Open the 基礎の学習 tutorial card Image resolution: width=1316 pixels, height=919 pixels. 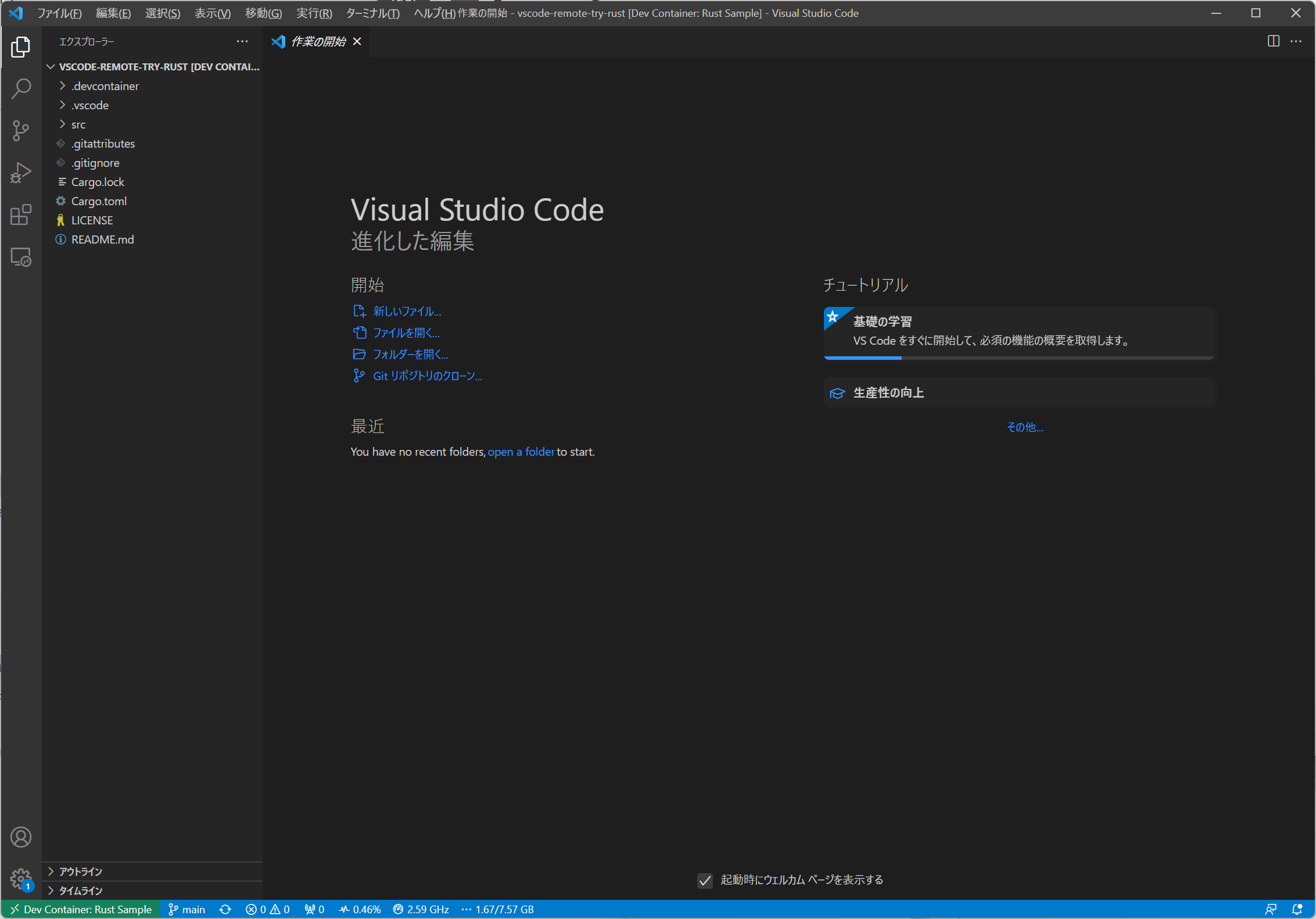pyautogui.click(x=1019, y=333)
